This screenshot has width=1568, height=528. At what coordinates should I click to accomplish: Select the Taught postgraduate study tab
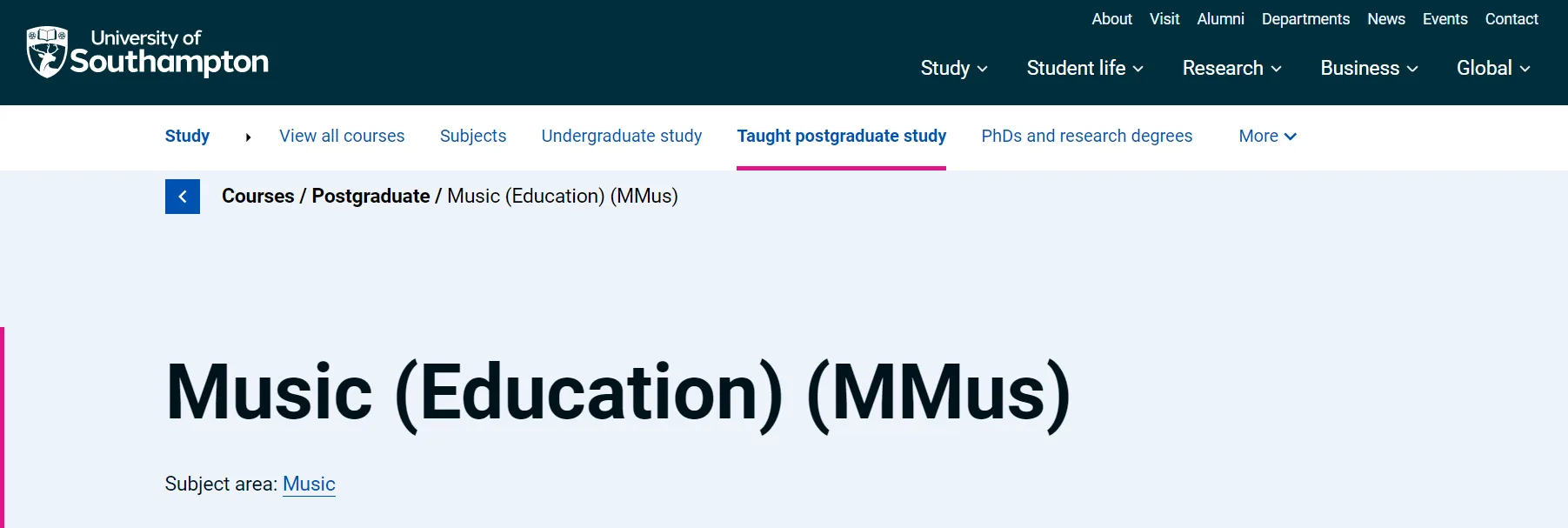pyautogui.click(x=841, y=137)
